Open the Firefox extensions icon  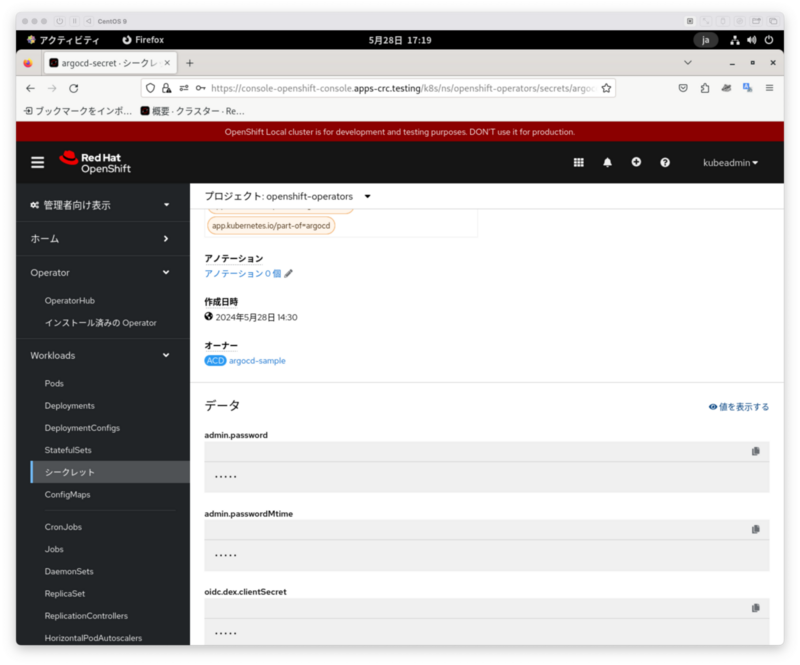(x=705, y=88)
